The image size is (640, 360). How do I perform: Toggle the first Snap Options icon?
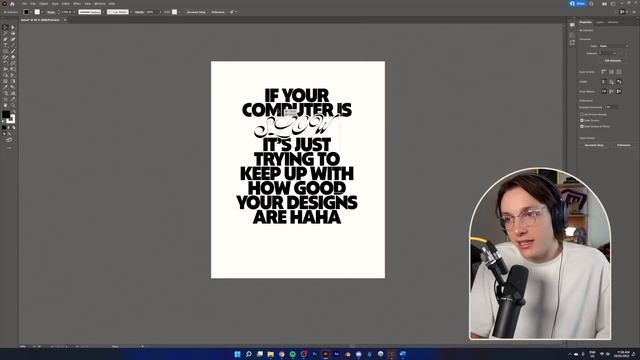pyautogui.click(x=604, y=91)
